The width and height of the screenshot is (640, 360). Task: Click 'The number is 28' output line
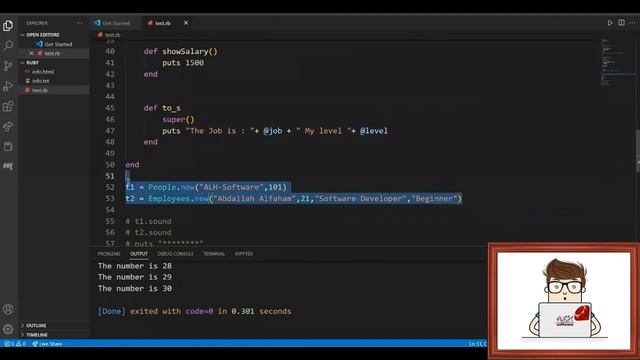point(135,266)
